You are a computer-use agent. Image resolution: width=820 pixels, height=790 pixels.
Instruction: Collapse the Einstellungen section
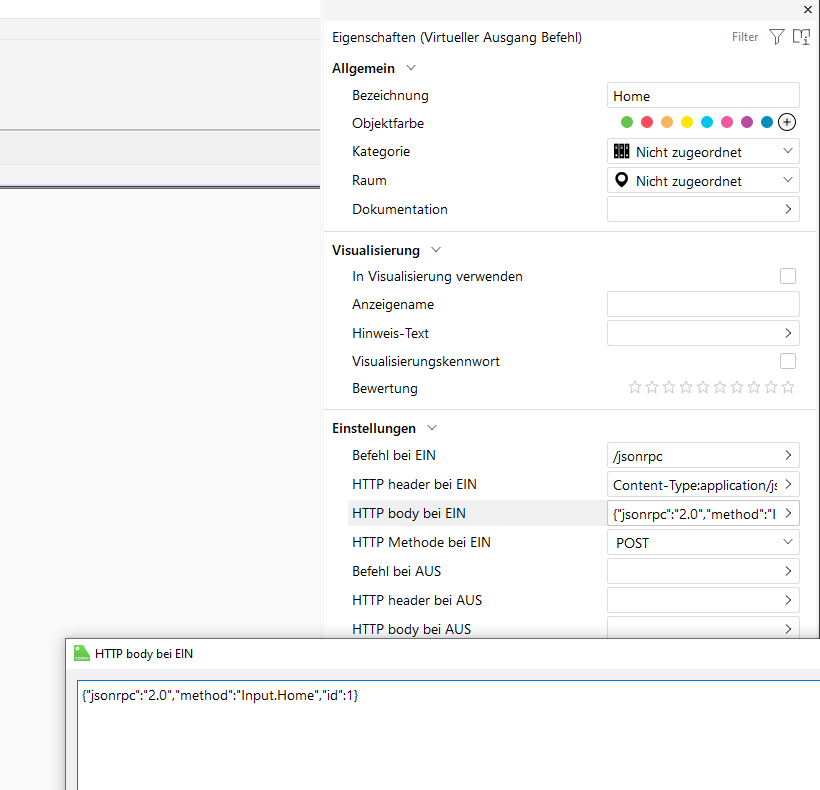(x=432, y=428)
